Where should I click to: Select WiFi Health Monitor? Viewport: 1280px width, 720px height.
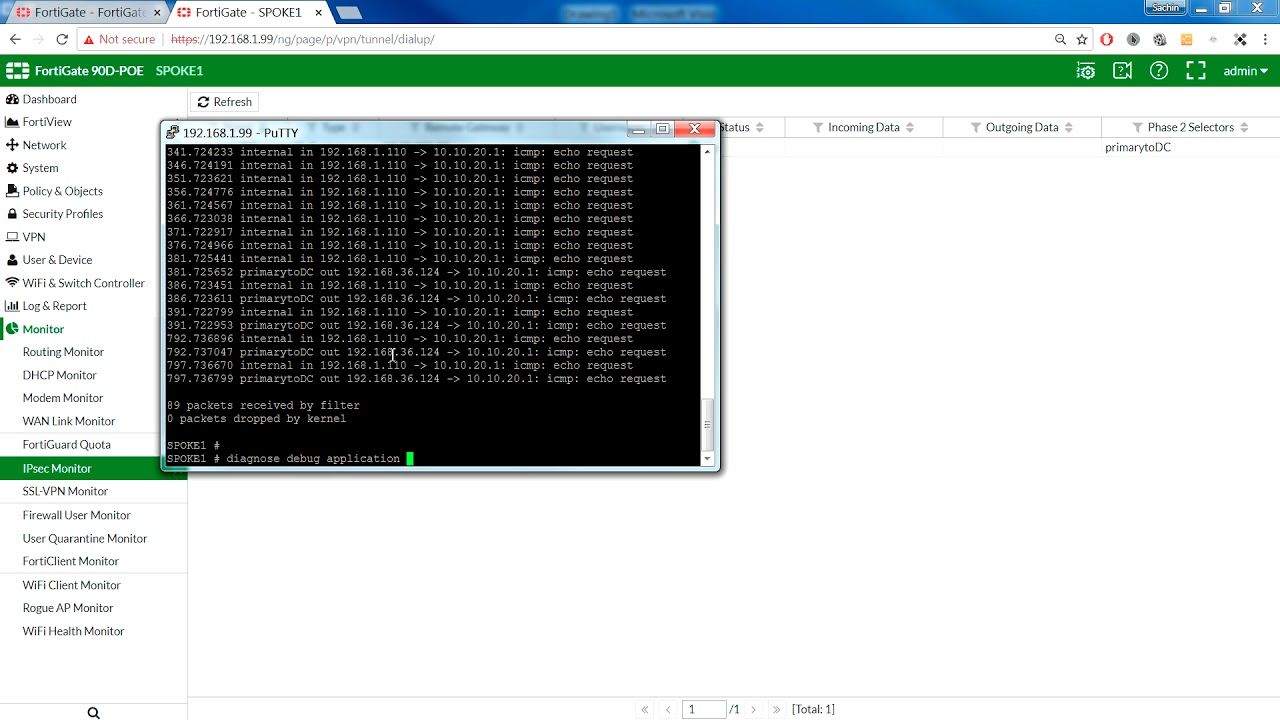[x=74, y=631]
